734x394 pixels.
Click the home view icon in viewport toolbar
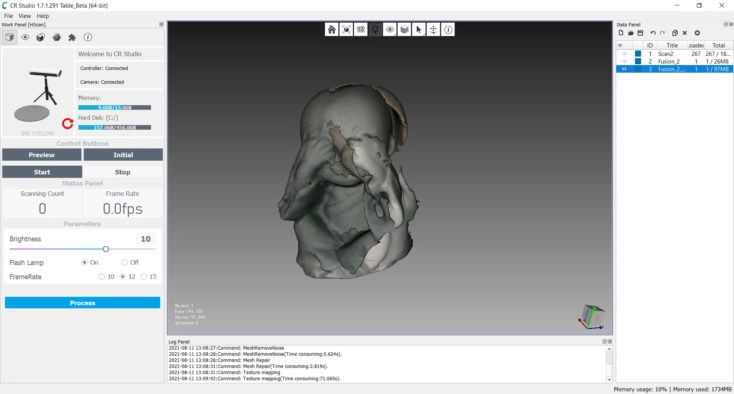(331, 29)
